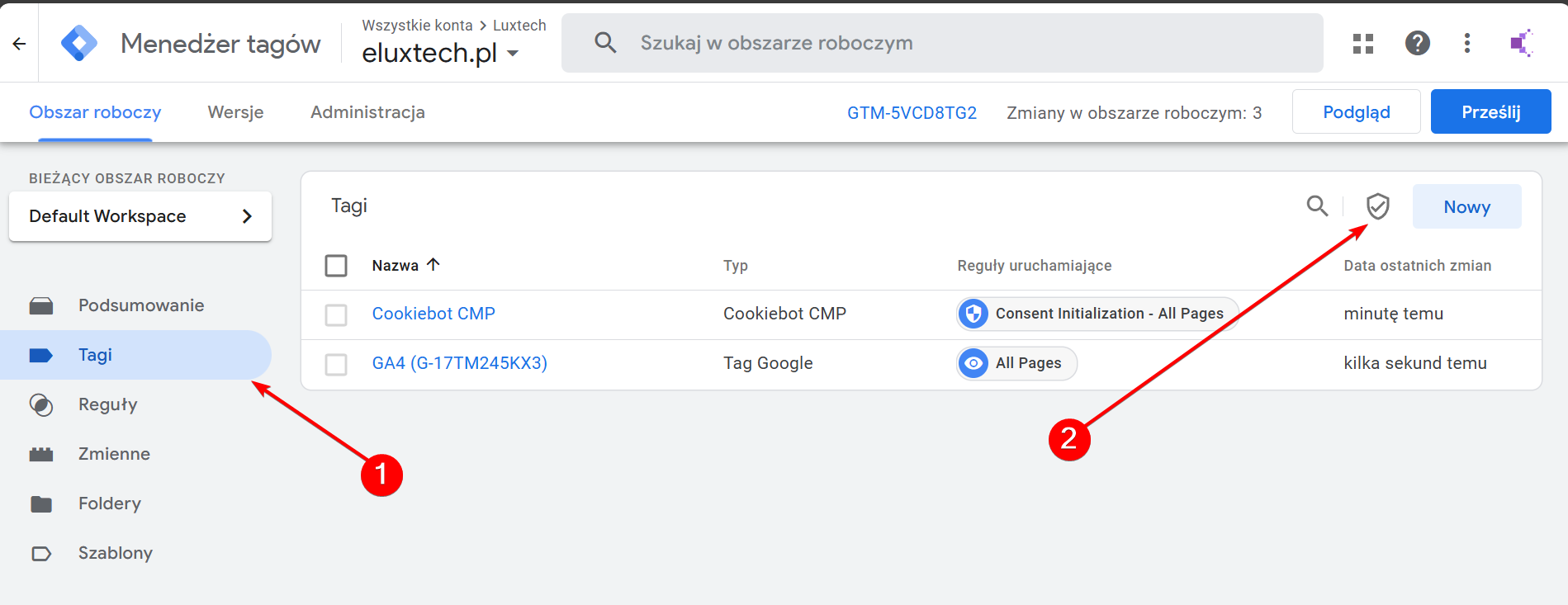Click the Foldery folder icon
The width and height of the screenshot is (1568, 605).
(41, 503)
